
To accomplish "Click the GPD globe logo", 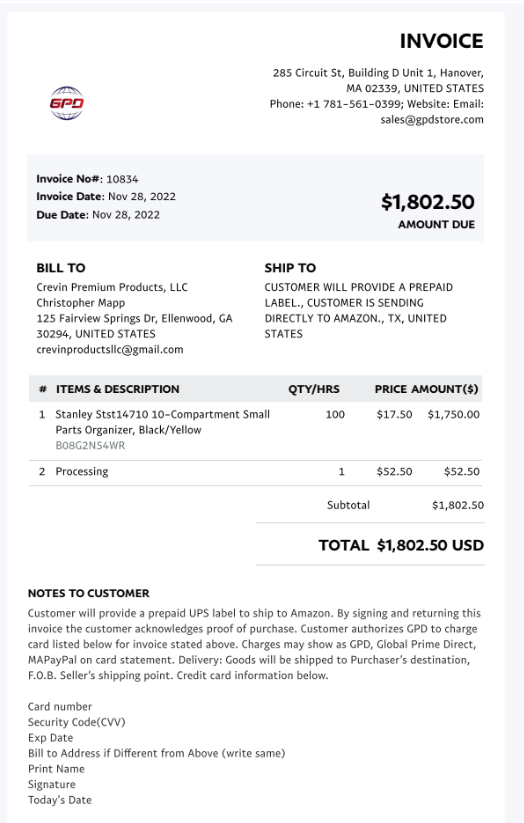I will [67, 103].
